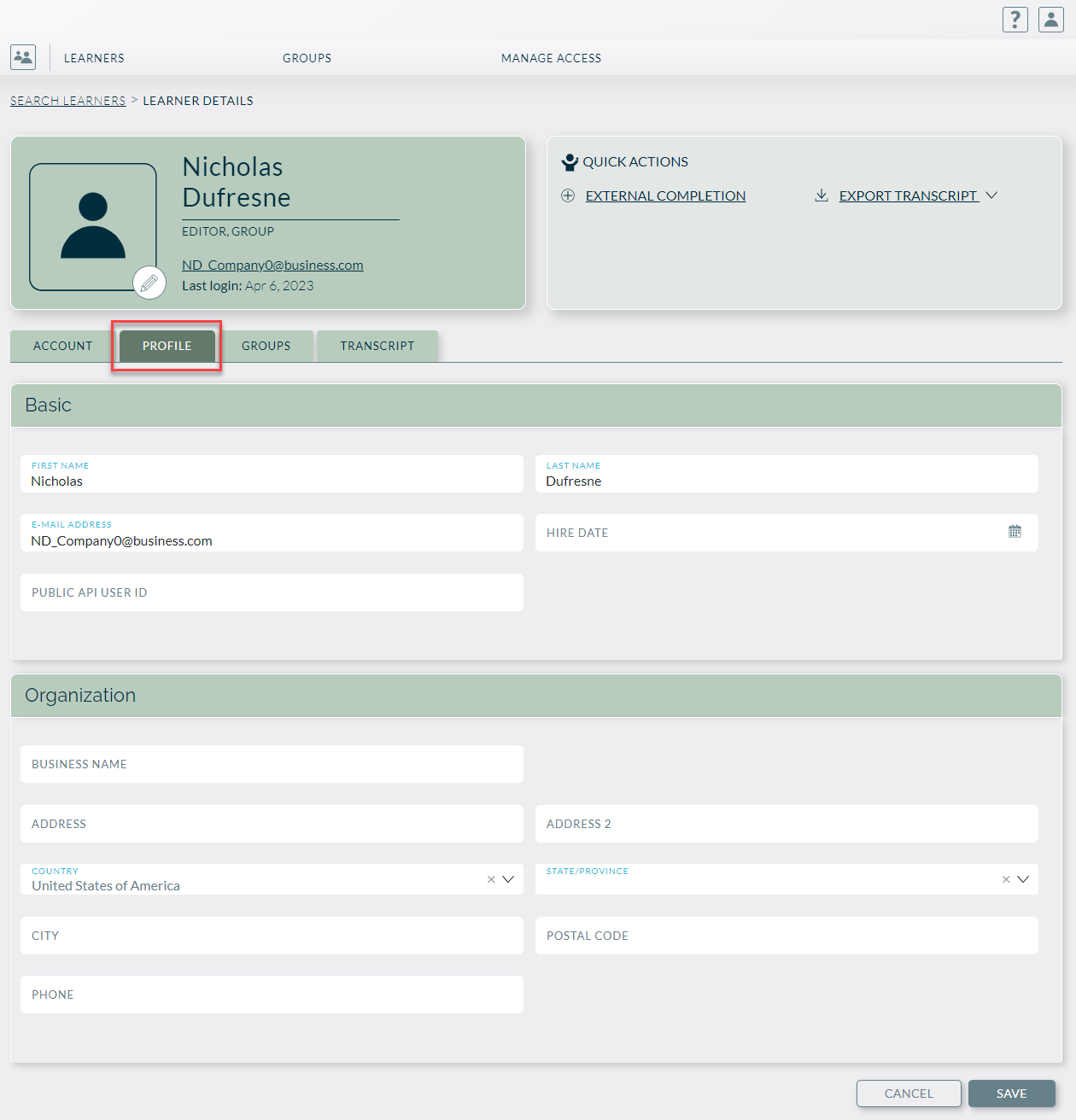Navigate to Manage Access

(551, 57)
